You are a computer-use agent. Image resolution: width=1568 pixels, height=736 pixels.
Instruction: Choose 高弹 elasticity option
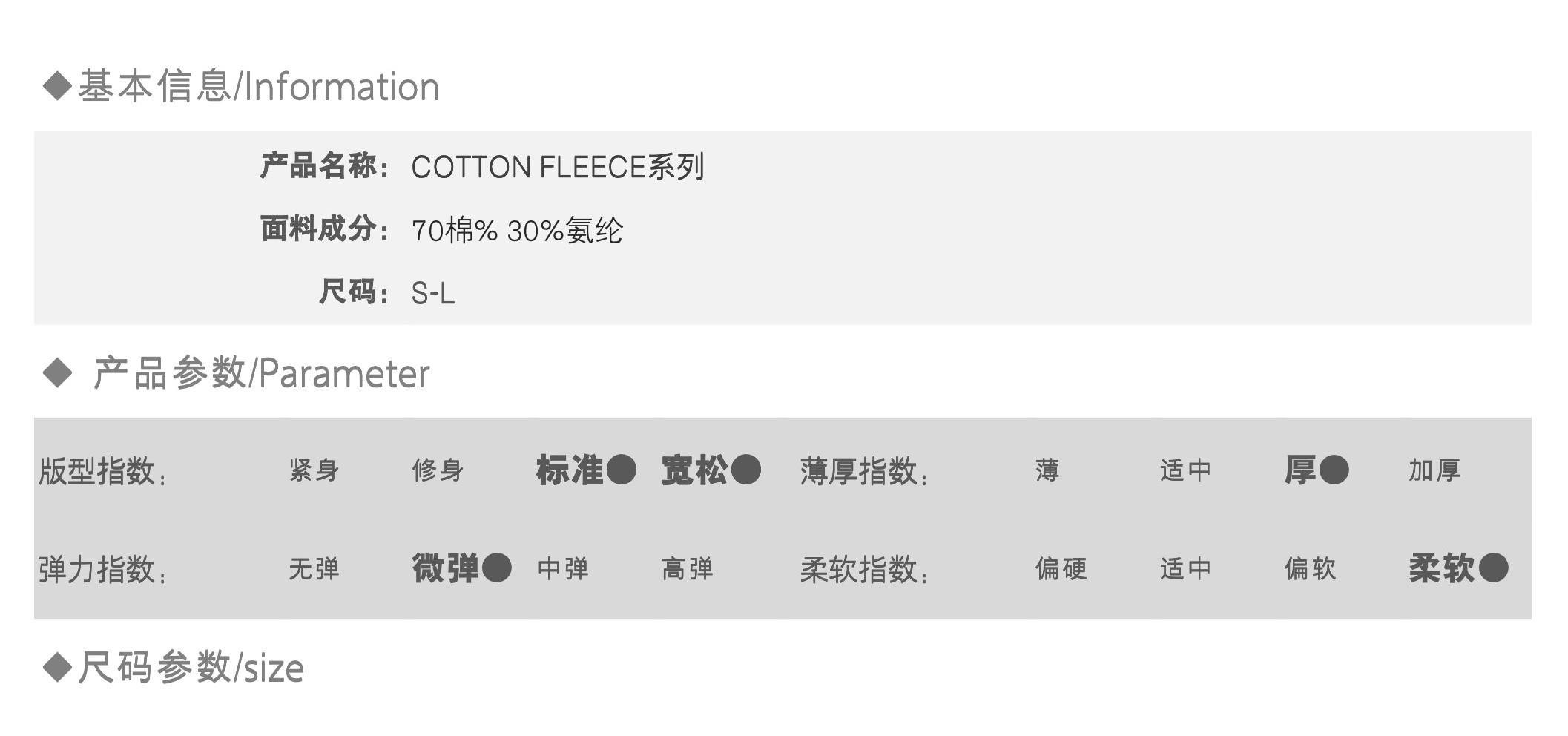tap(687, 569)
